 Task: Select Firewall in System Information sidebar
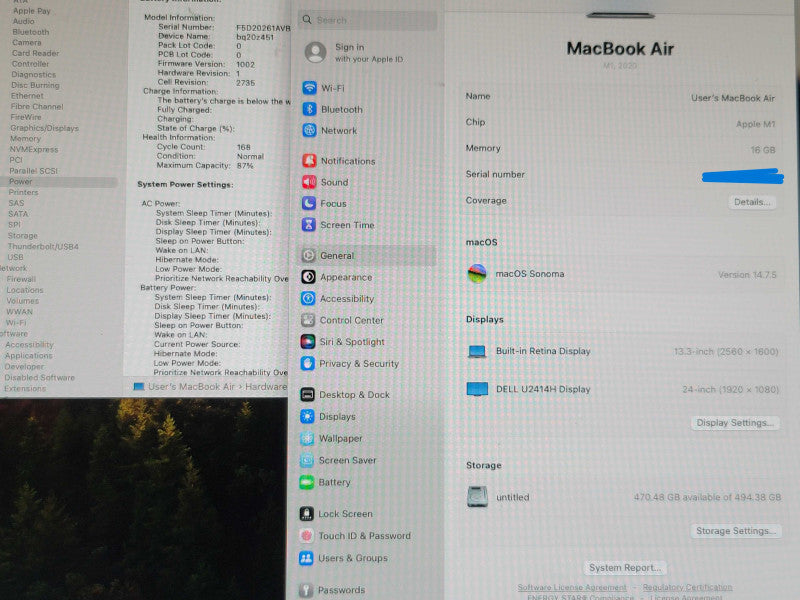click(21, 279)
